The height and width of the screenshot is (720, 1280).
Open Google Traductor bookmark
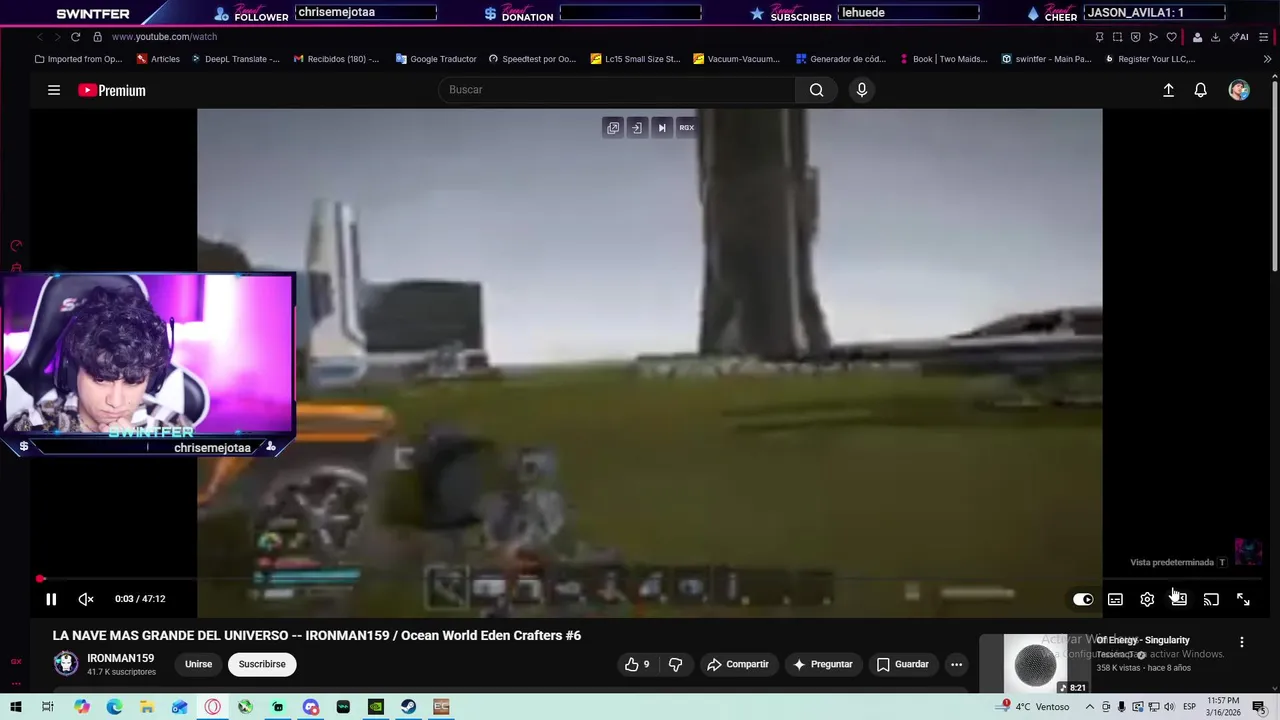pyautogui.click(x=436, y=59)
